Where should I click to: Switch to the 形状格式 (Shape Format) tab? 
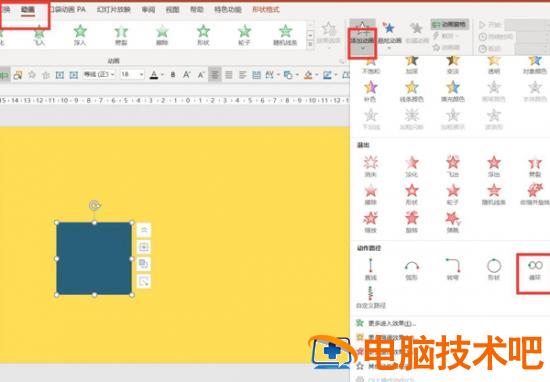coord(266,9)
